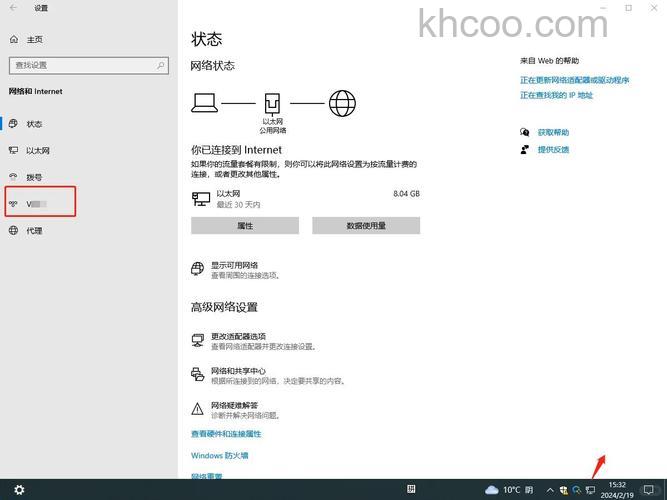Click the globe icon beside 显示可用网络

(197, 269)
